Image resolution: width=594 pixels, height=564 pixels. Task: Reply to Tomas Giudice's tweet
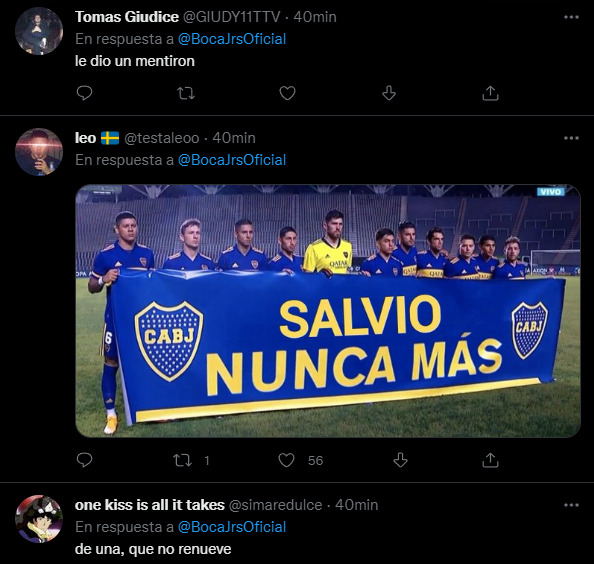pos(84,93)
